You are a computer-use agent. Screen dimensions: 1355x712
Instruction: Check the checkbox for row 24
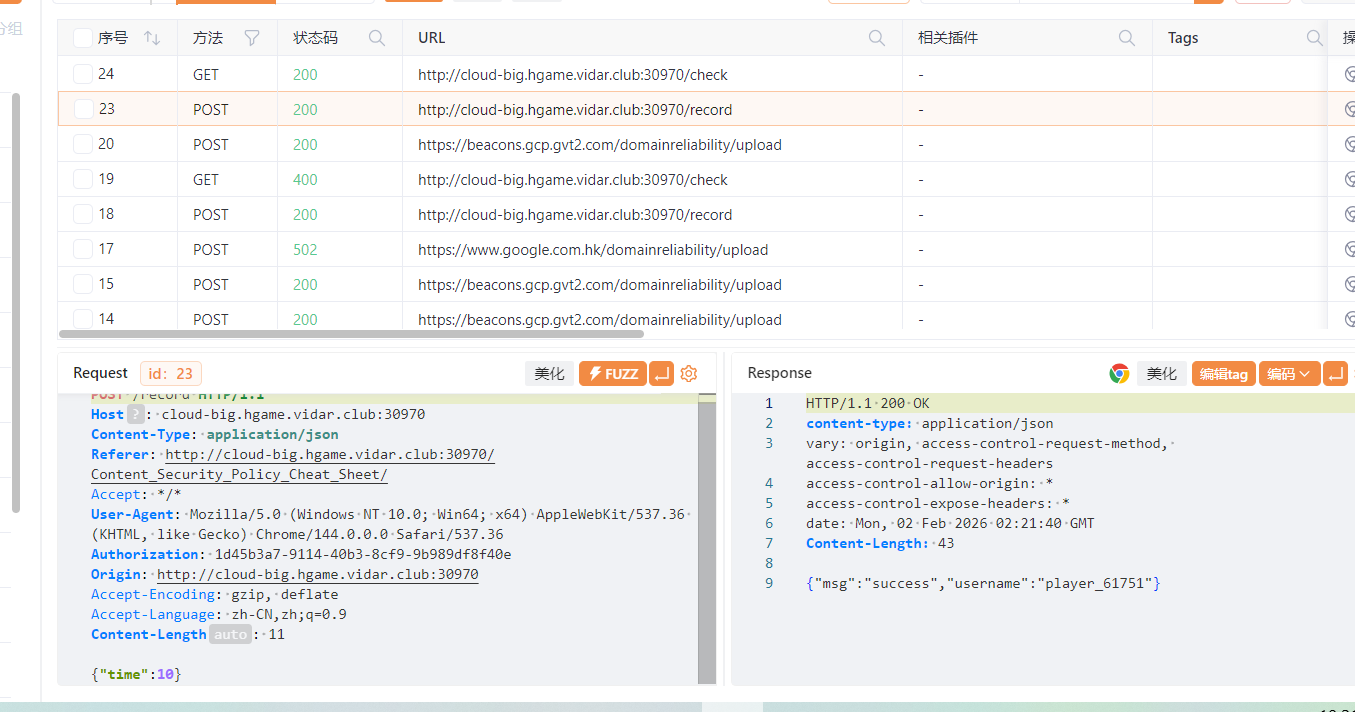[x=83, y=74]
